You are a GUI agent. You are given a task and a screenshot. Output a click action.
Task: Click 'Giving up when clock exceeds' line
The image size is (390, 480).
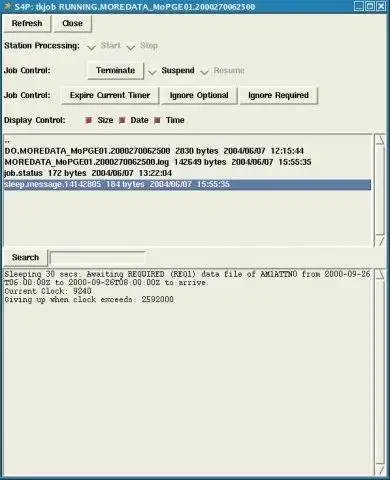(89, 300)
